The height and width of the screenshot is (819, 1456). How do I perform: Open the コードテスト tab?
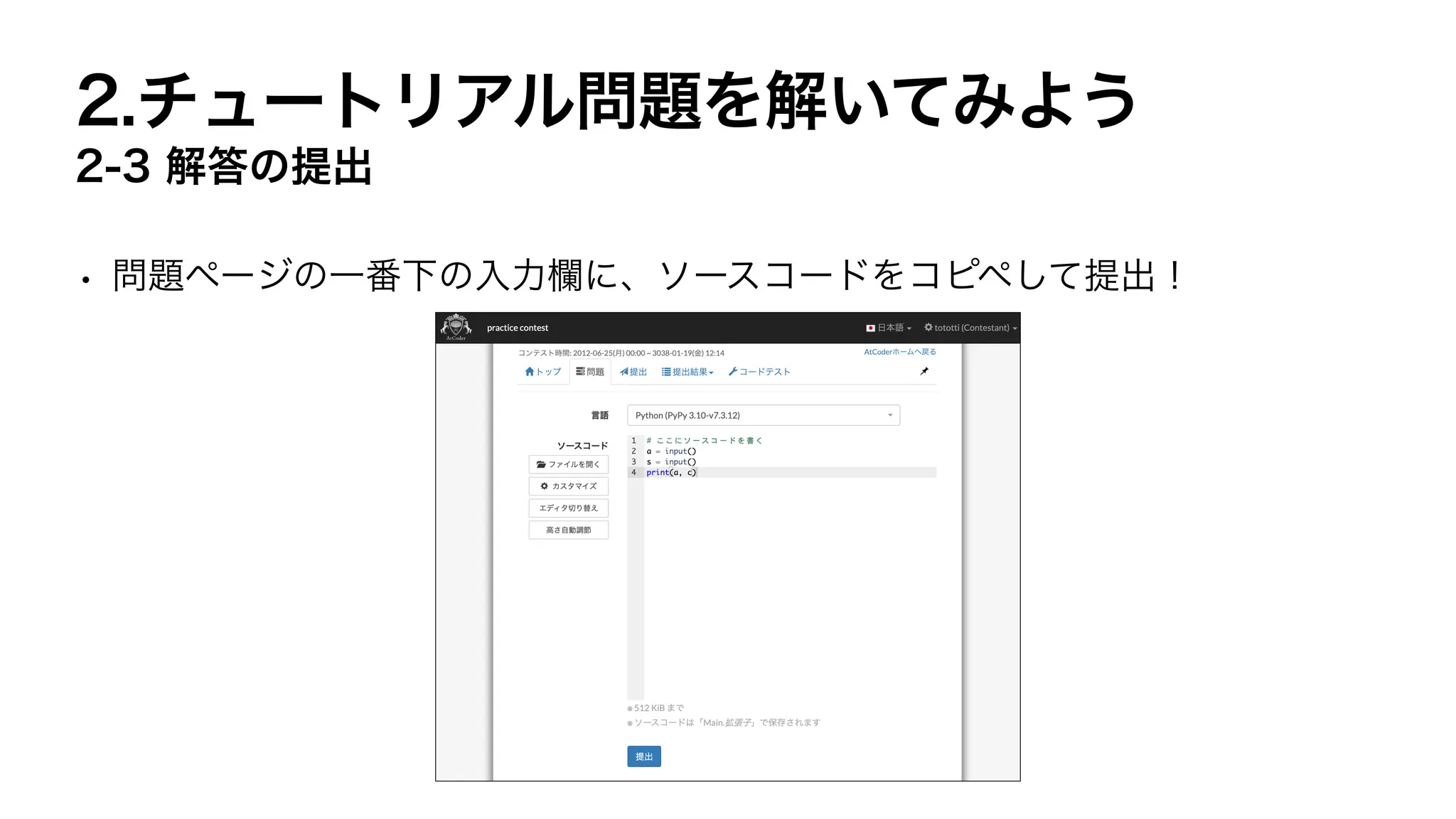(759, 372)
